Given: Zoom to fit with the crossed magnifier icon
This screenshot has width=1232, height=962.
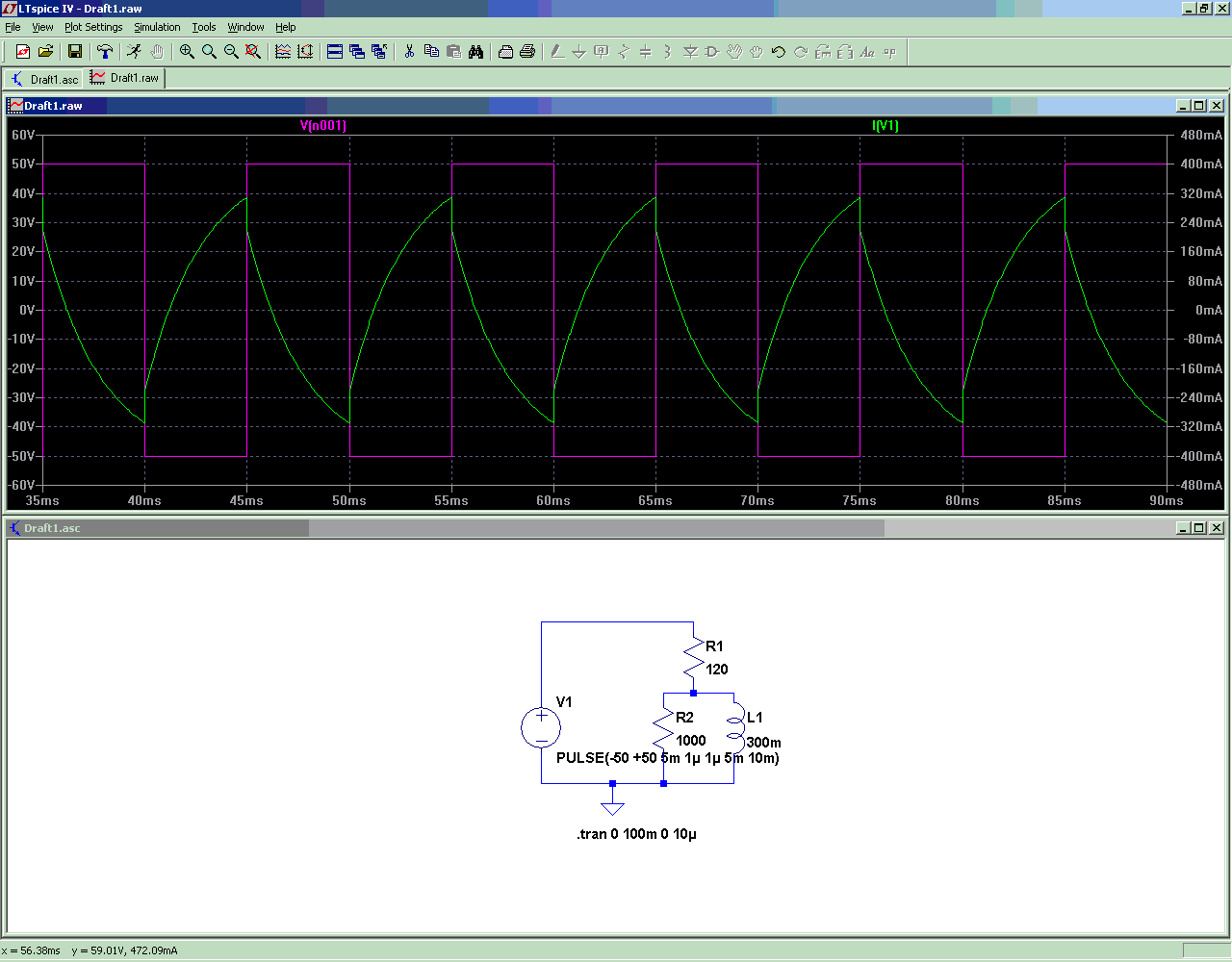Looking at the screenshot, I should tap(253, 52).
